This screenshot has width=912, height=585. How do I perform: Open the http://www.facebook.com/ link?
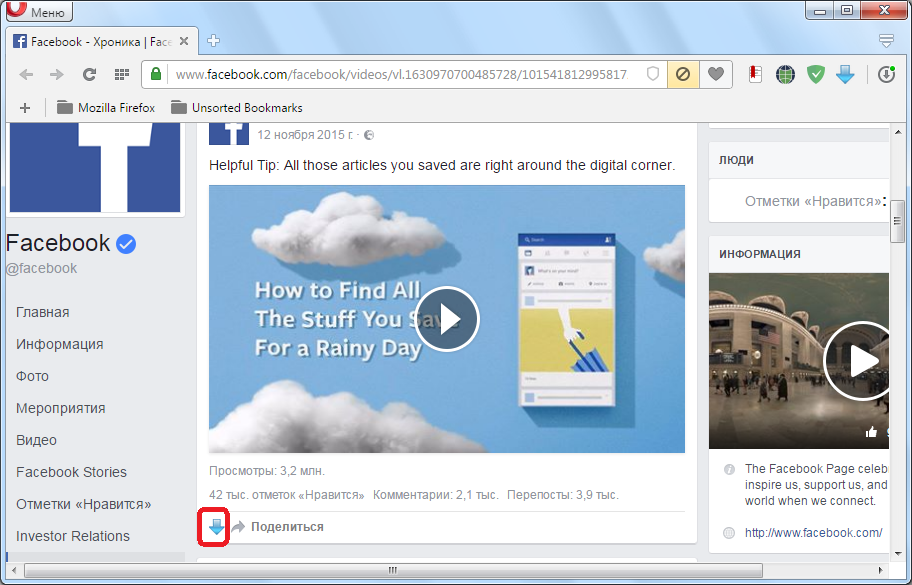pos(813,532)
